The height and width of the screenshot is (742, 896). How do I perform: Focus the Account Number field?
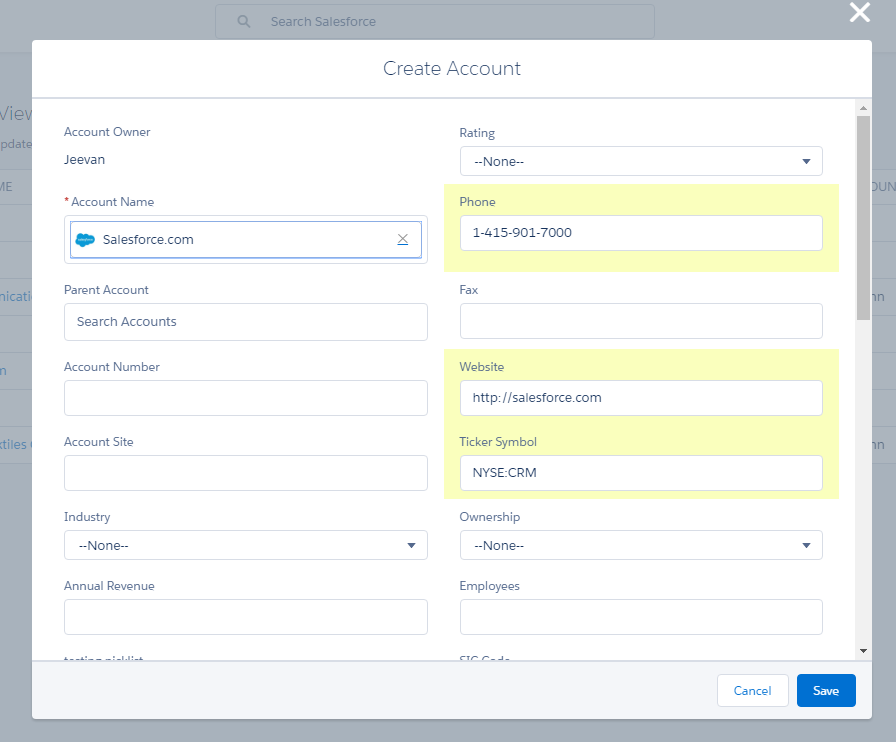click(246, 398)
